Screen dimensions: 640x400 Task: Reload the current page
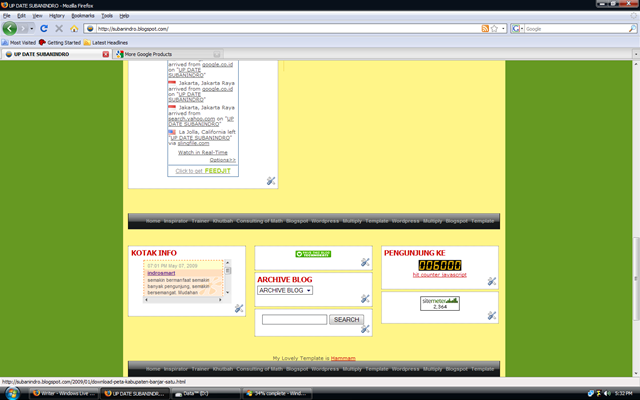coord(44,29)
